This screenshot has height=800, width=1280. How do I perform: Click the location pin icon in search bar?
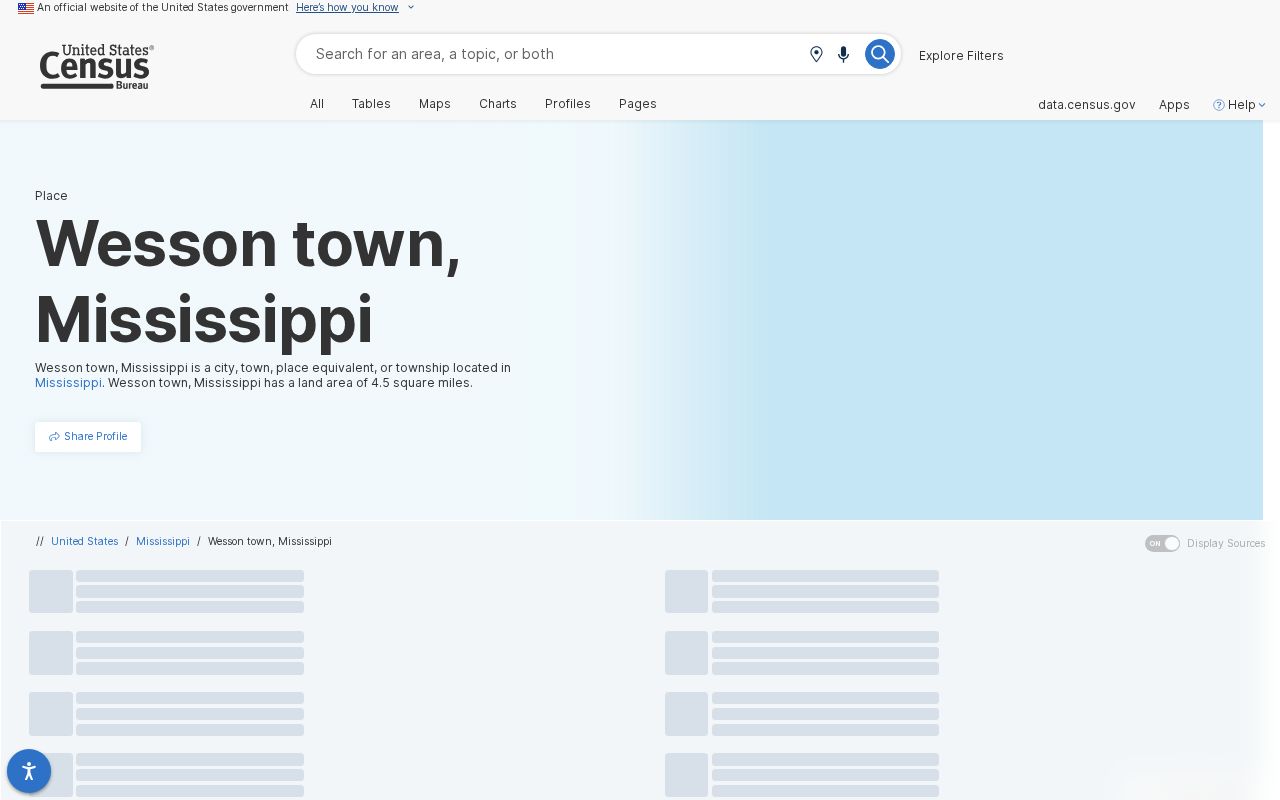[x=816, y=54]
